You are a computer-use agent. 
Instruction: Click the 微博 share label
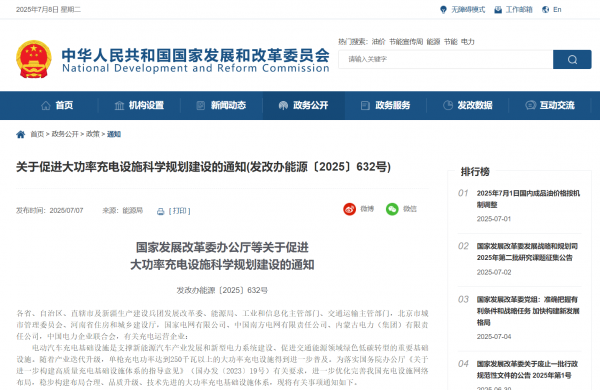(x=367, y=209)
